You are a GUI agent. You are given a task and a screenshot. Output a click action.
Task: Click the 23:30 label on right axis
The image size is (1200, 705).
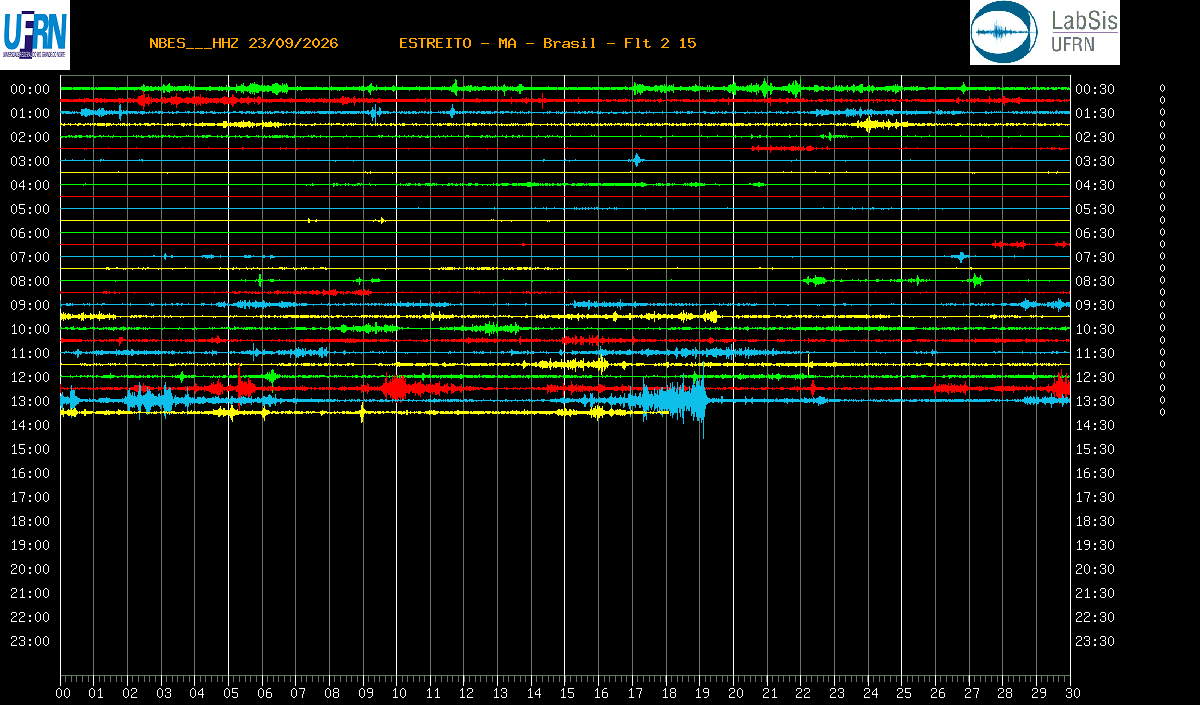pyautogui.click(x=1095, y=641)
